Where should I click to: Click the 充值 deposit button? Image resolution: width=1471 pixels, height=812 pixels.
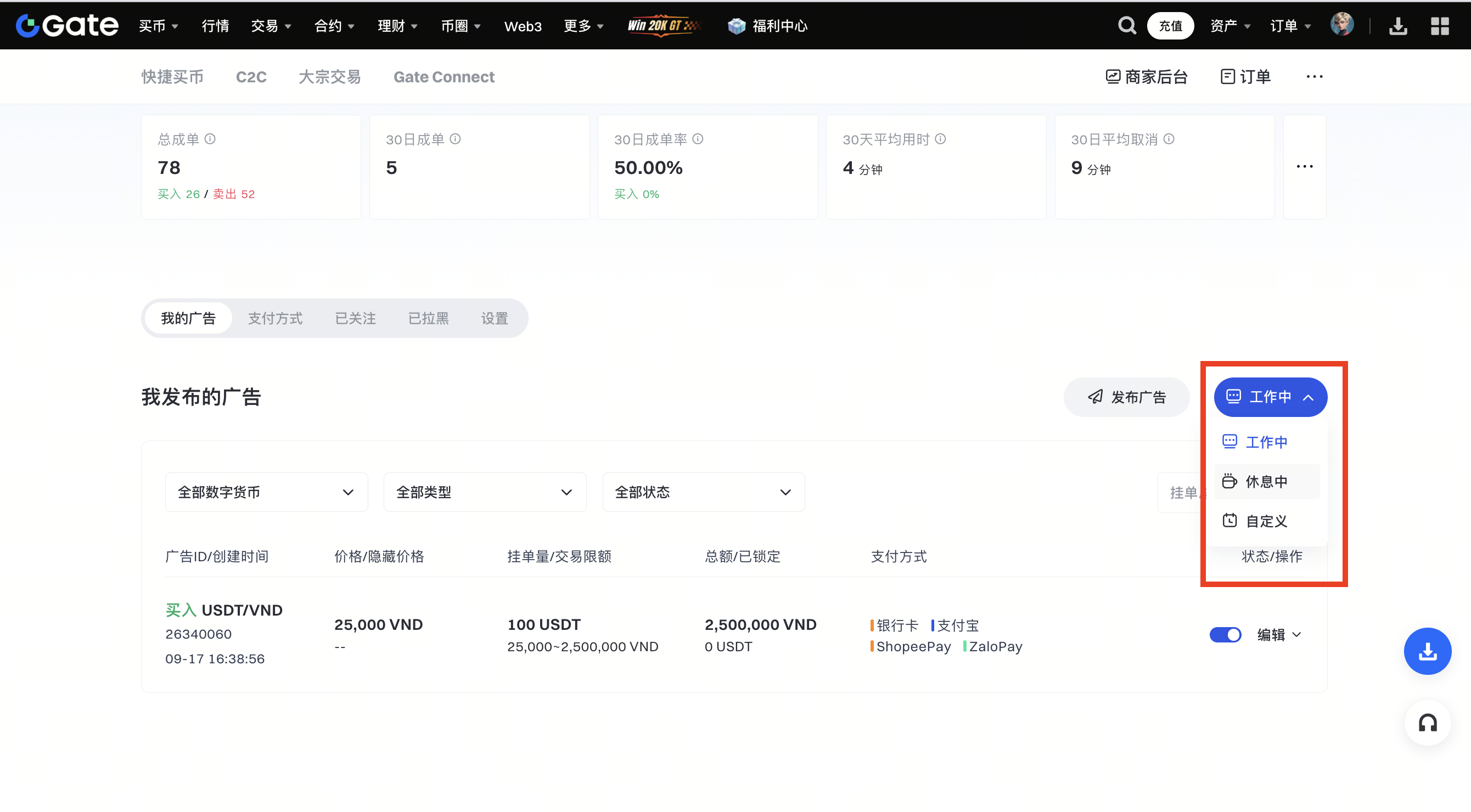coord(1170,26)
